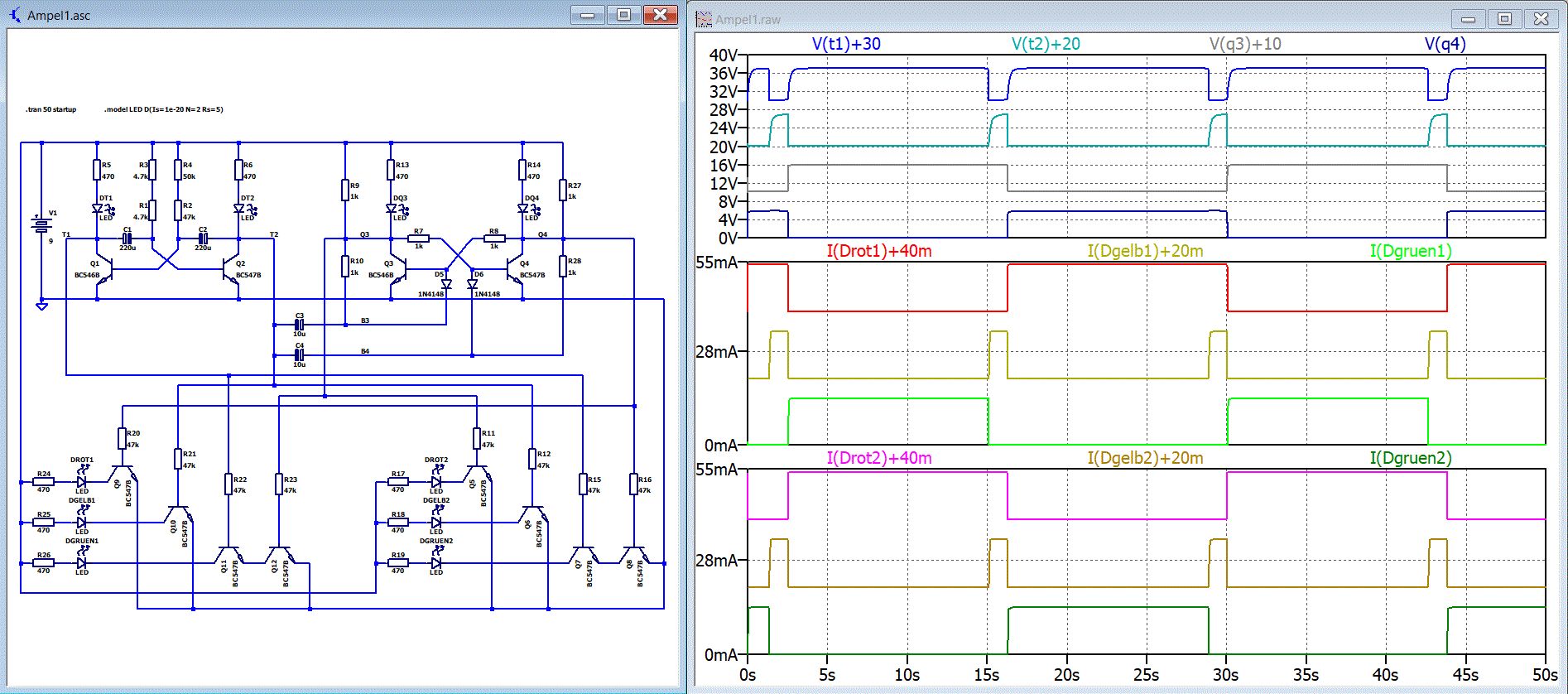
Task: Click transistor Q3 BC546B symbol
Action: point(398,270)
